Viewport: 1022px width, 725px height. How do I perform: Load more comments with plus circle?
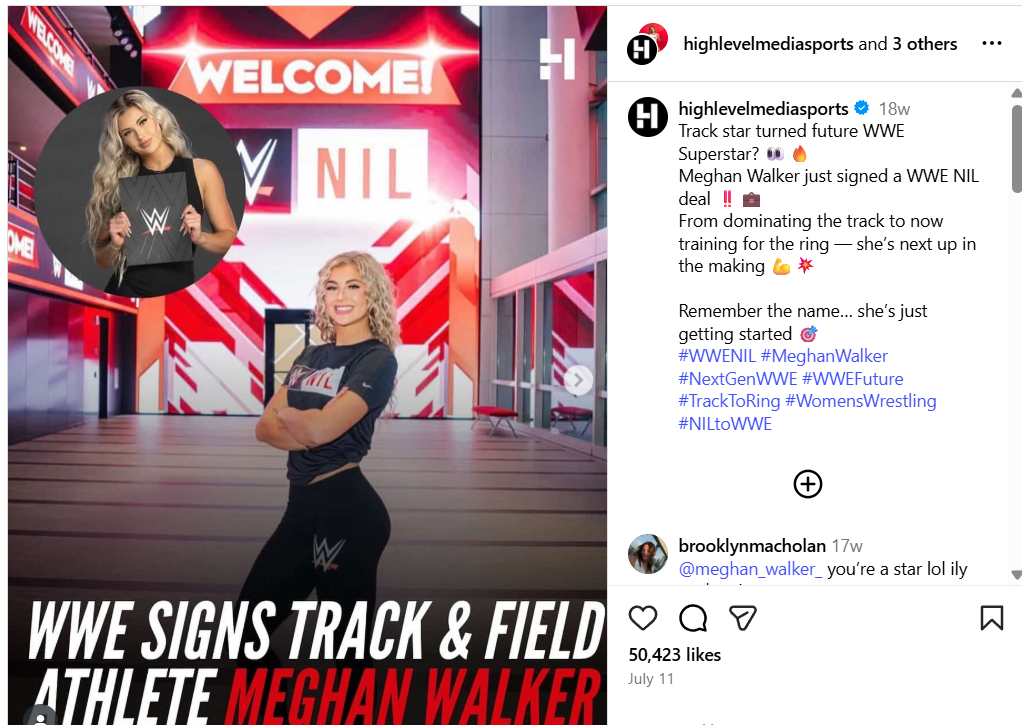click(808, 484)
